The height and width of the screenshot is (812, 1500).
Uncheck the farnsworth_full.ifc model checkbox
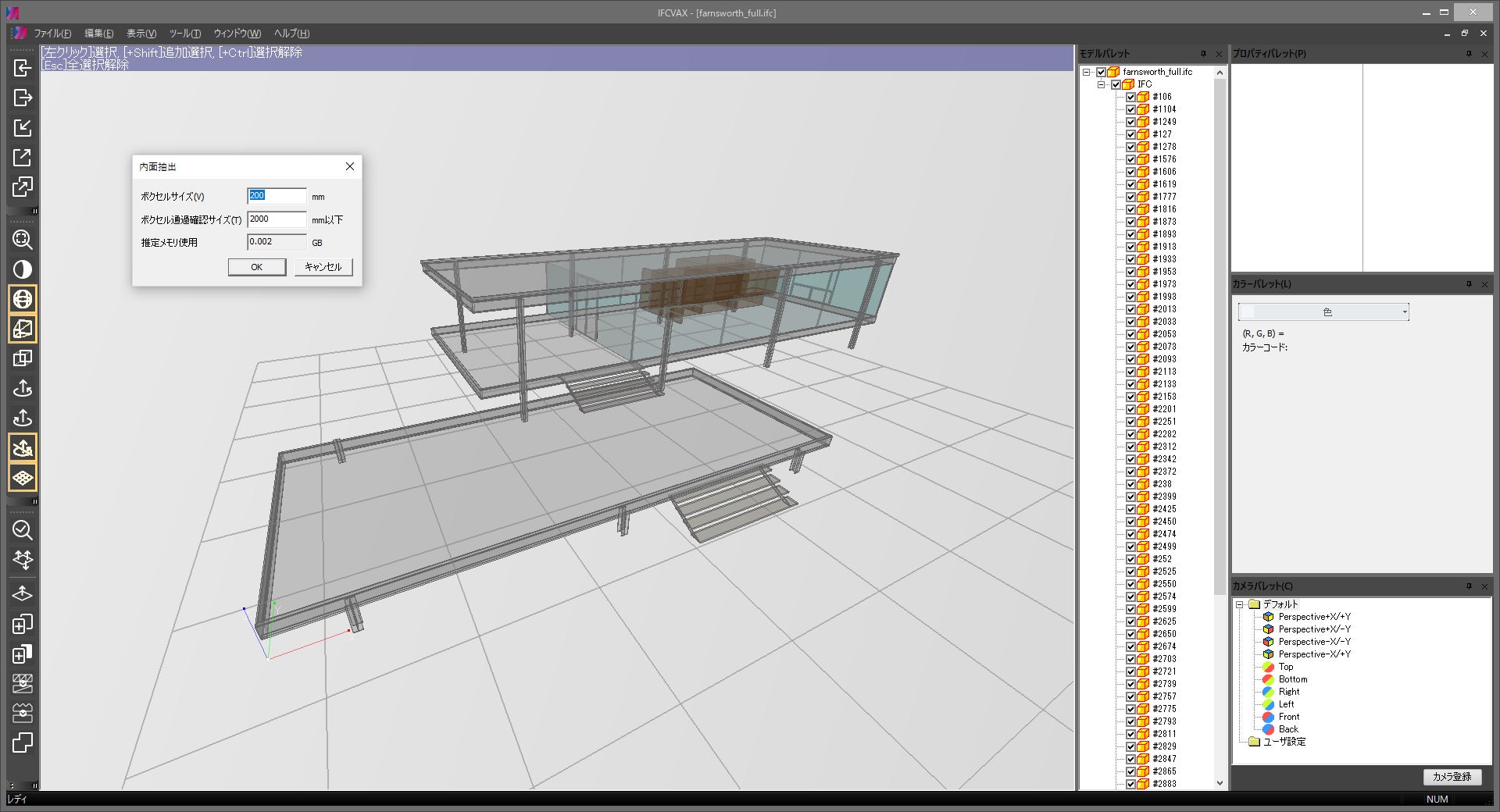click(x=1101, y=72)
